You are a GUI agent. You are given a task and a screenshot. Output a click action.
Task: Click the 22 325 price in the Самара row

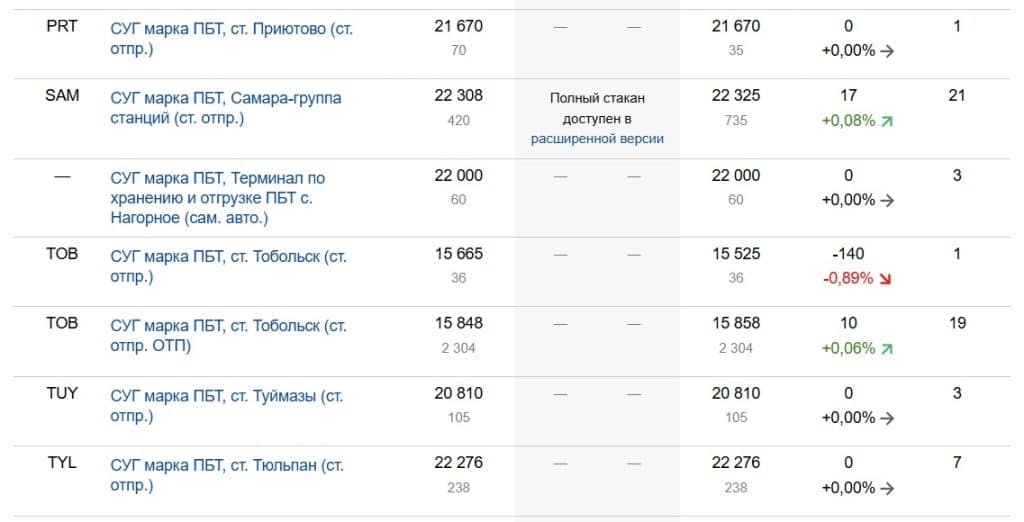[x=735, y=96]
